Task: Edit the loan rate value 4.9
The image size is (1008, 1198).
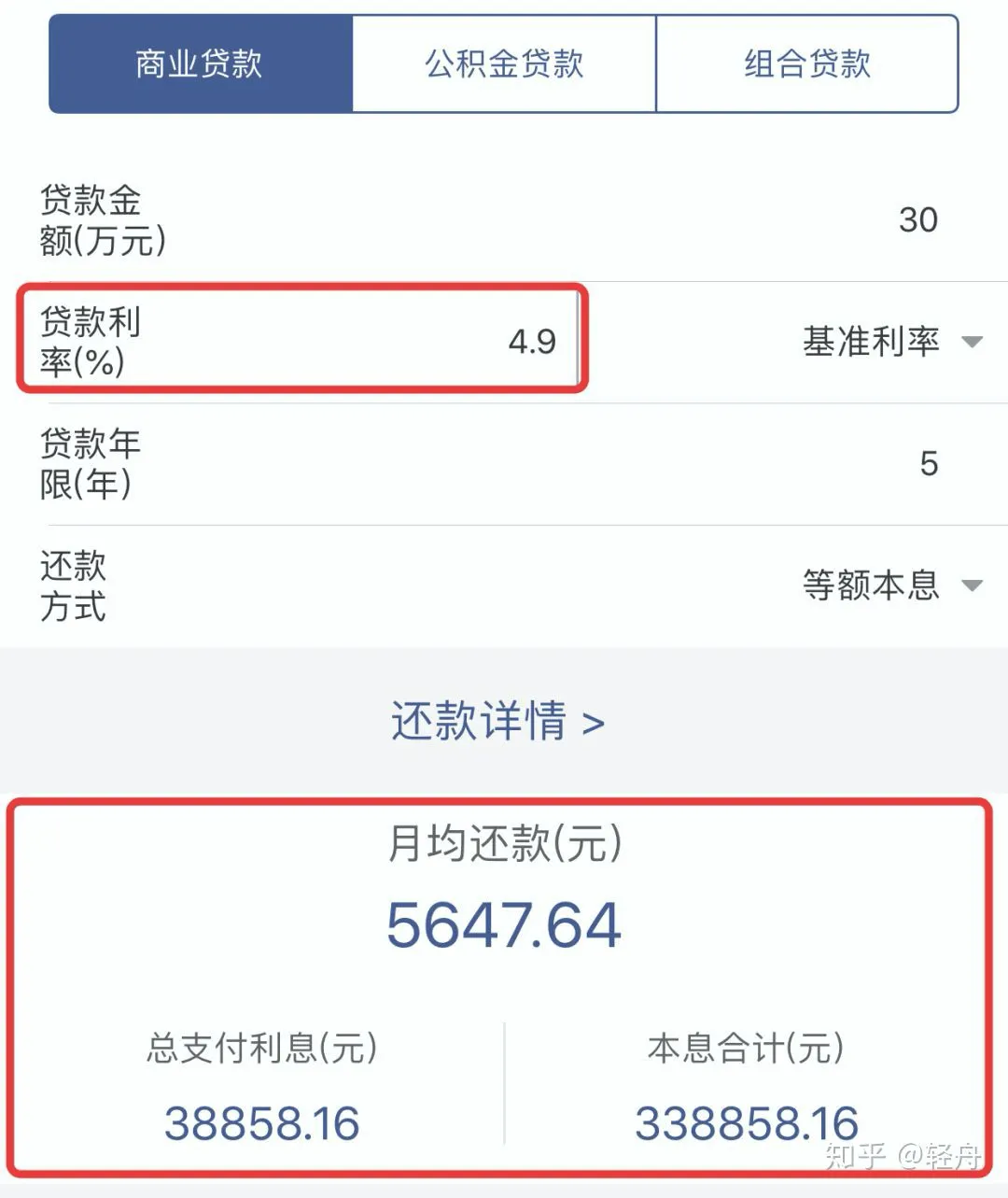Action: coord(532,342)
